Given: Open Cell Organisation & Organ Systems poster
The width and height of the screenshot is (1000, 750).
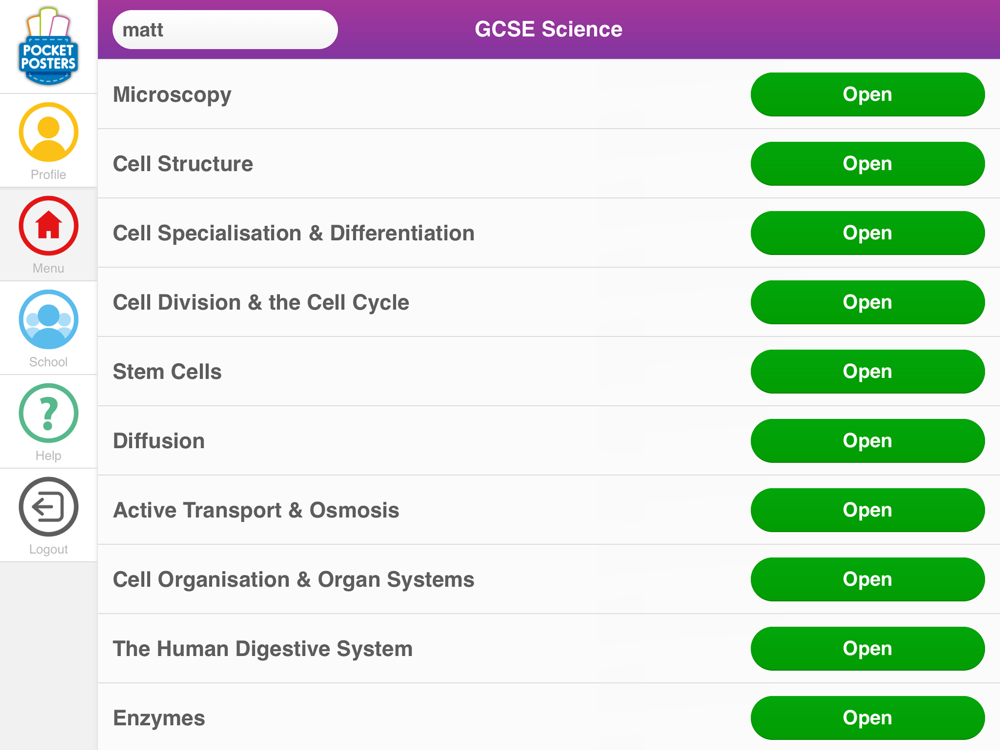Looking at the screenshot, I should coord(867,580).
